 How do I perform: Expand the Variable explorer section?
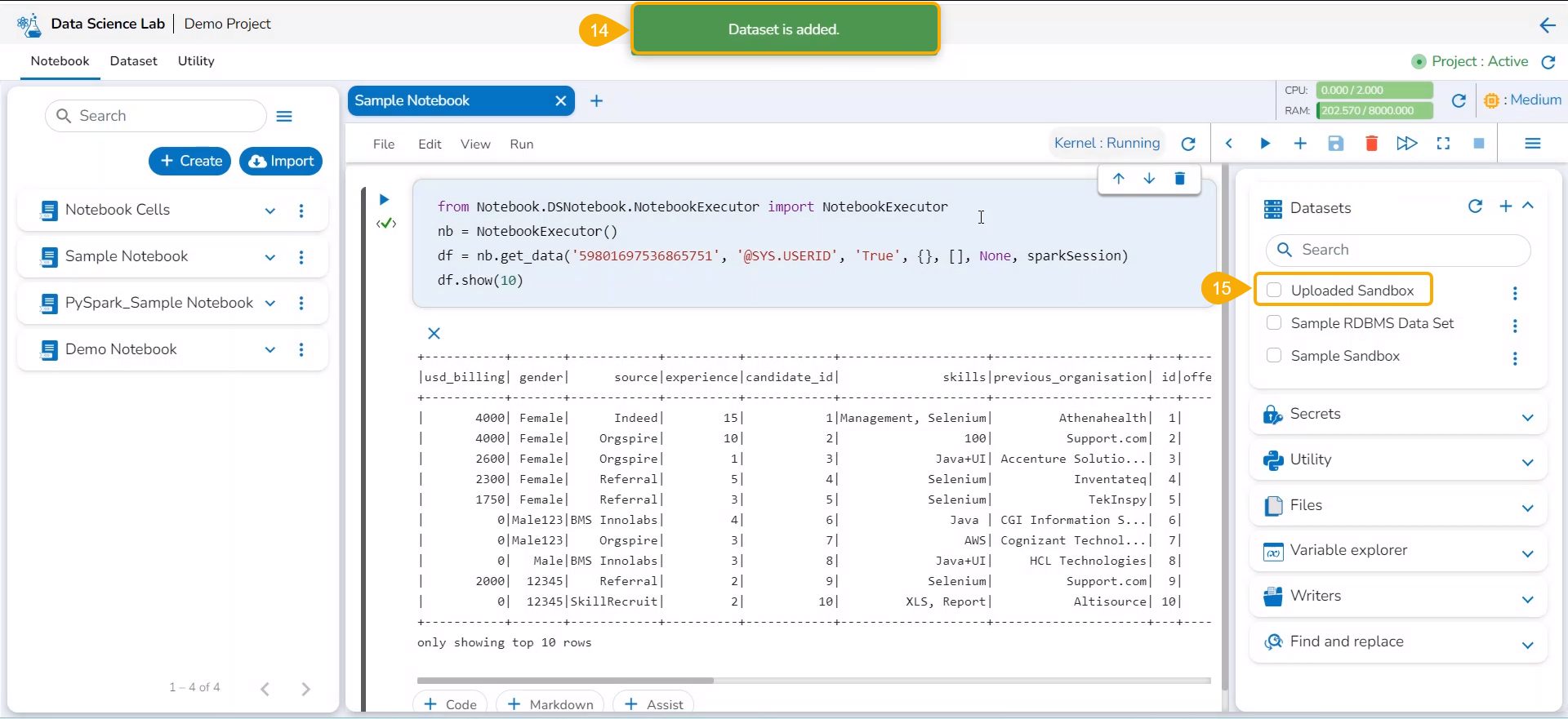click(1527, 553)
